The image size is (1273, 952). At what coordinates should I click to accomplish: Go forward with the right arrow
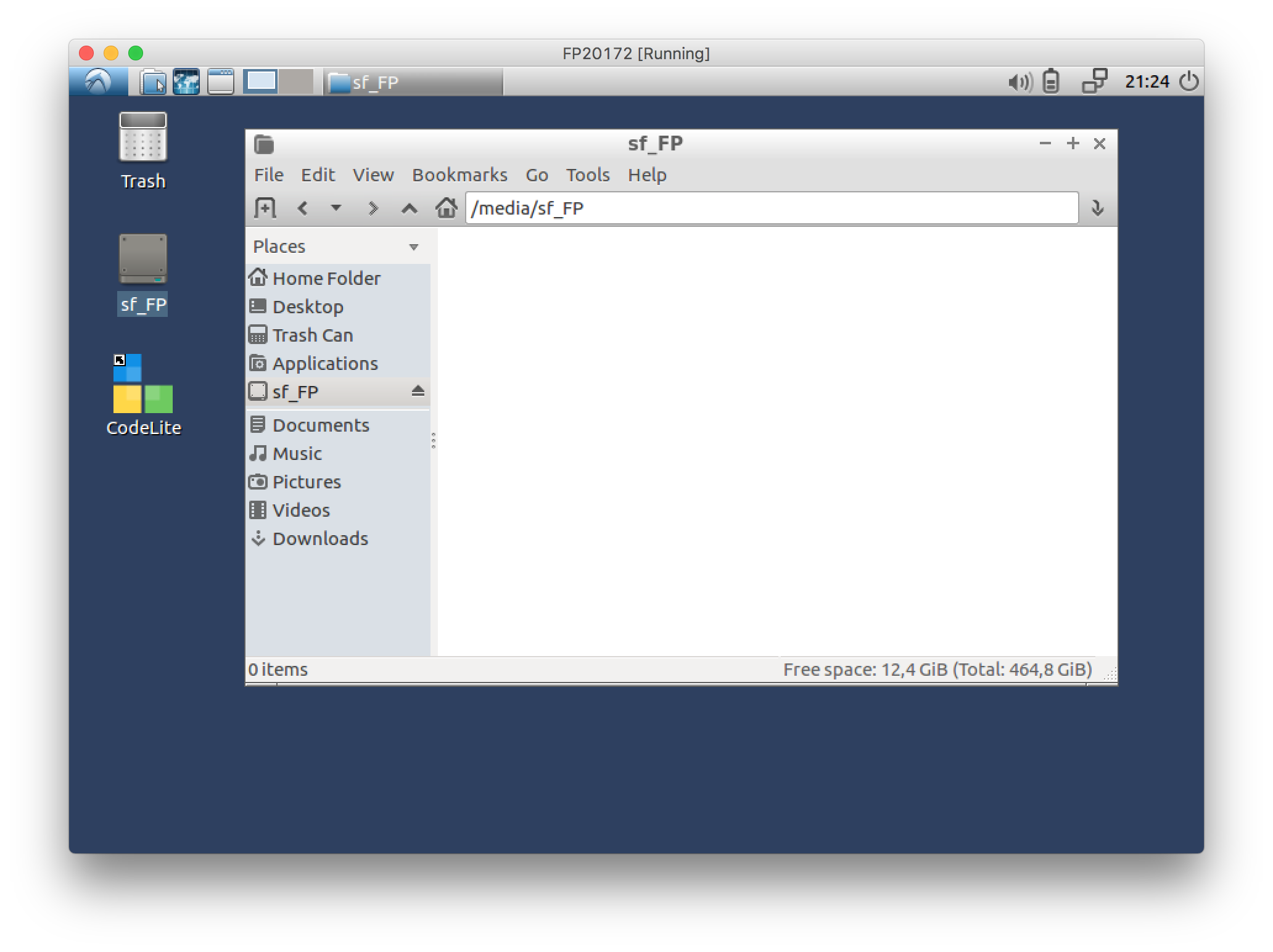tap(373, 208)
